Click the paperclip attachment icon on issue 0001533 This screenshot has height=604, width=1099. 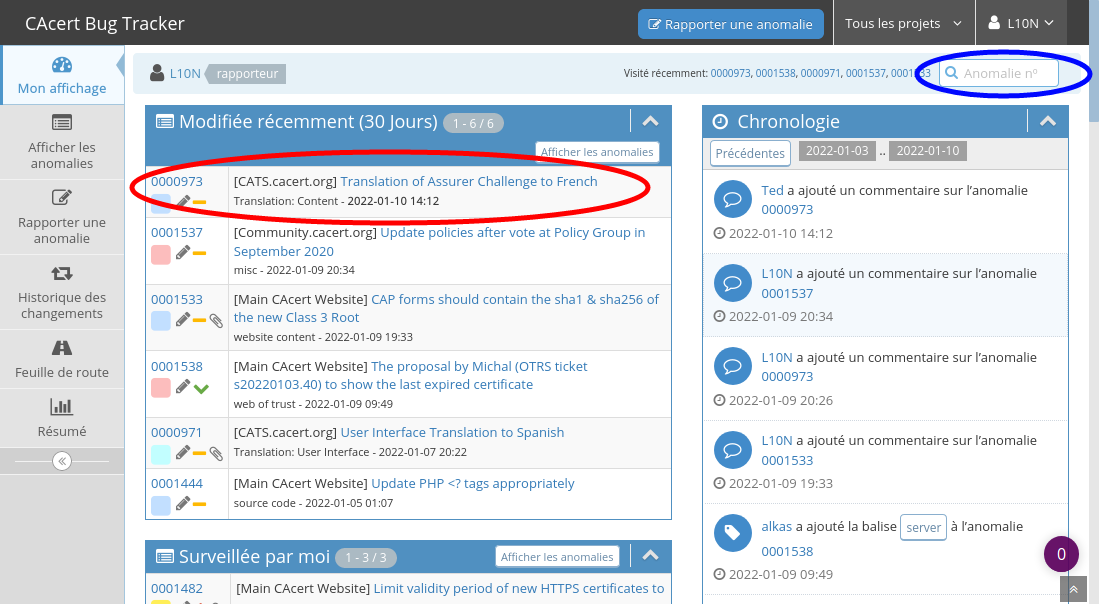click(216, 321)
